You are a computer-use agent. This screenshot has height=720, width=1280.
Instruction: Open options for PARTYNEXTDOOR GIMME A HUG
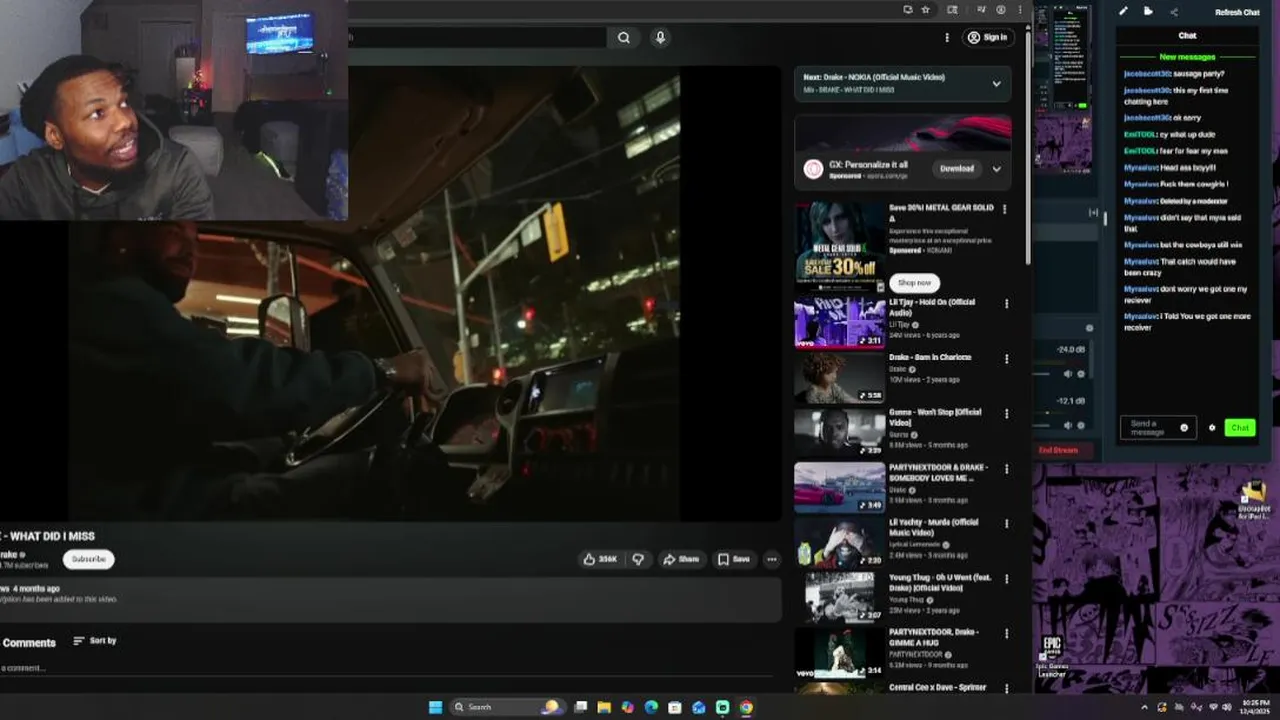[1006, 633]
